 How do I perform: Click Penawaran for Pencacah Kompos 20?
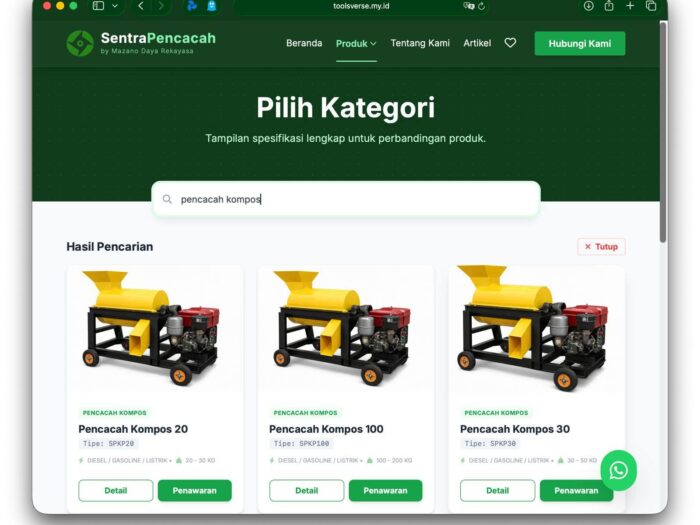(x=195, y=491)
